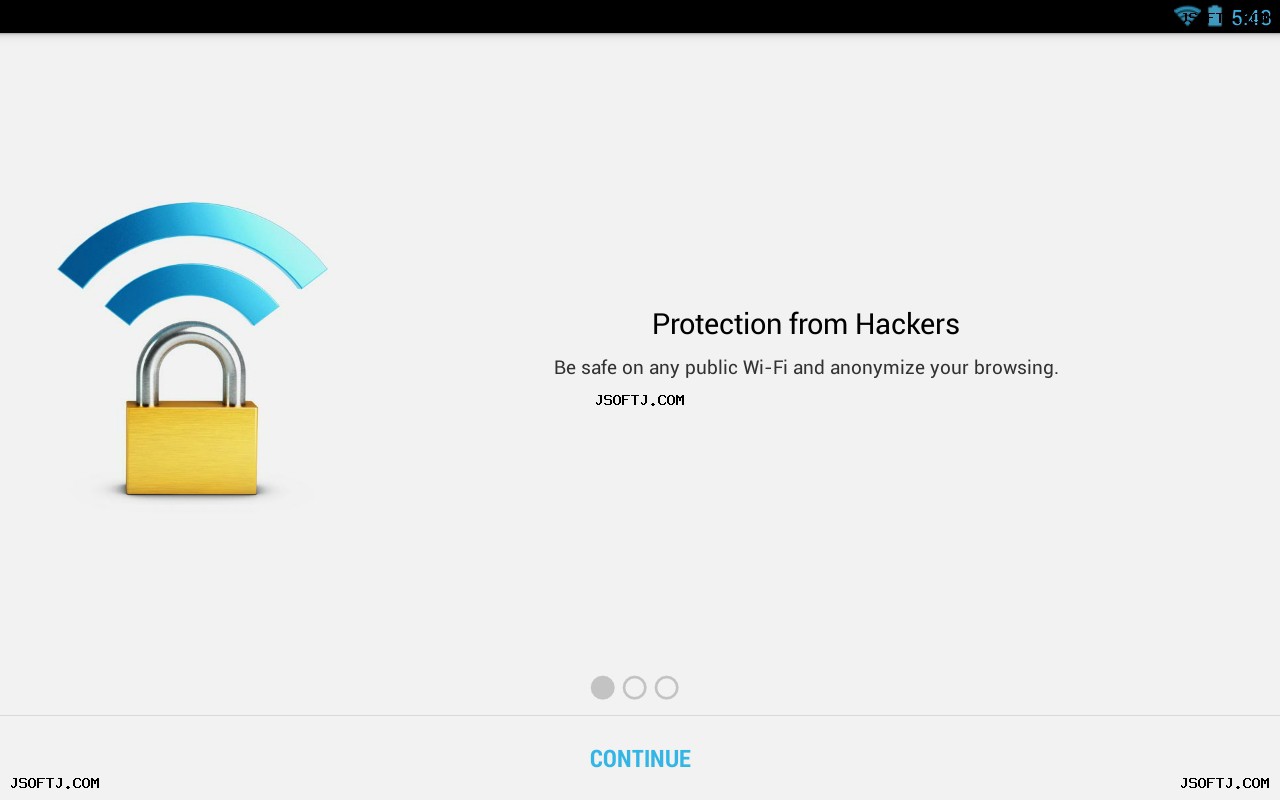
Task: Jump to the second page indicator dot
Action: coord(634,687)
